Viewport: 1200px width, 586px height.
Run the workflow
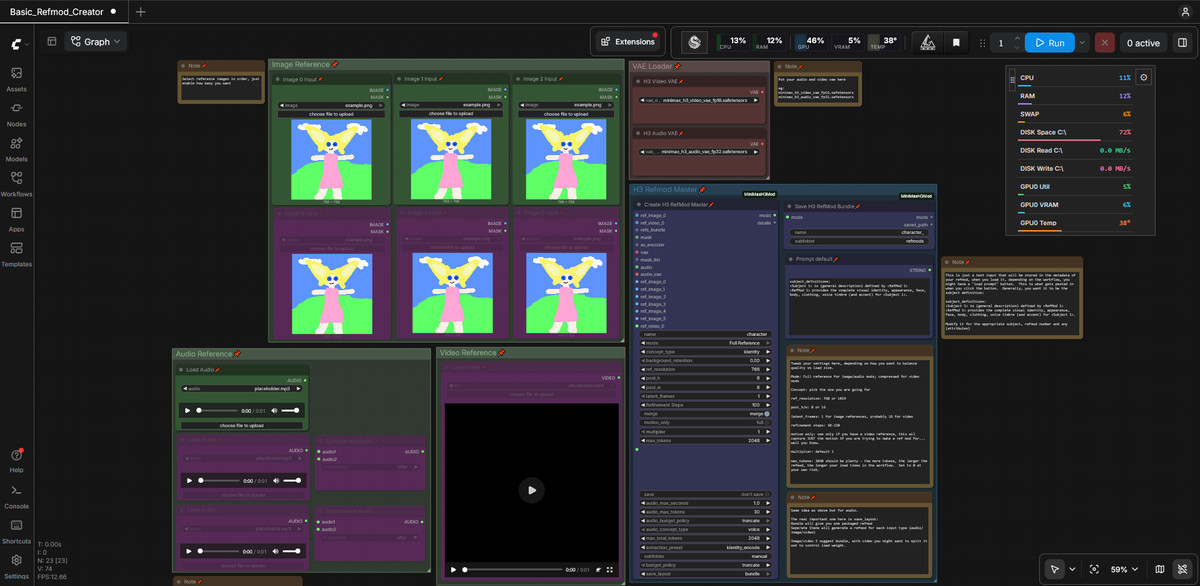[1049, 43]
